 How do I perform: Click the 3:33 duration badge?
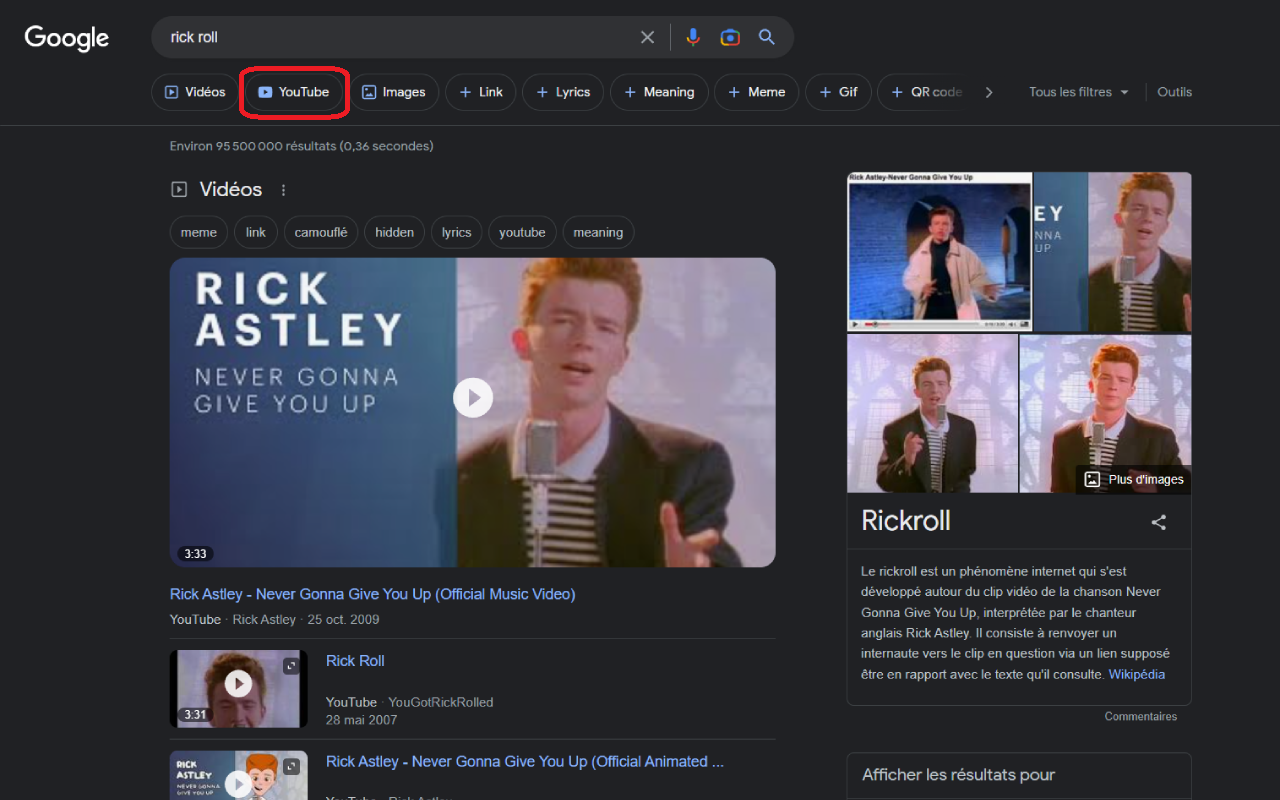pos(195,554)
